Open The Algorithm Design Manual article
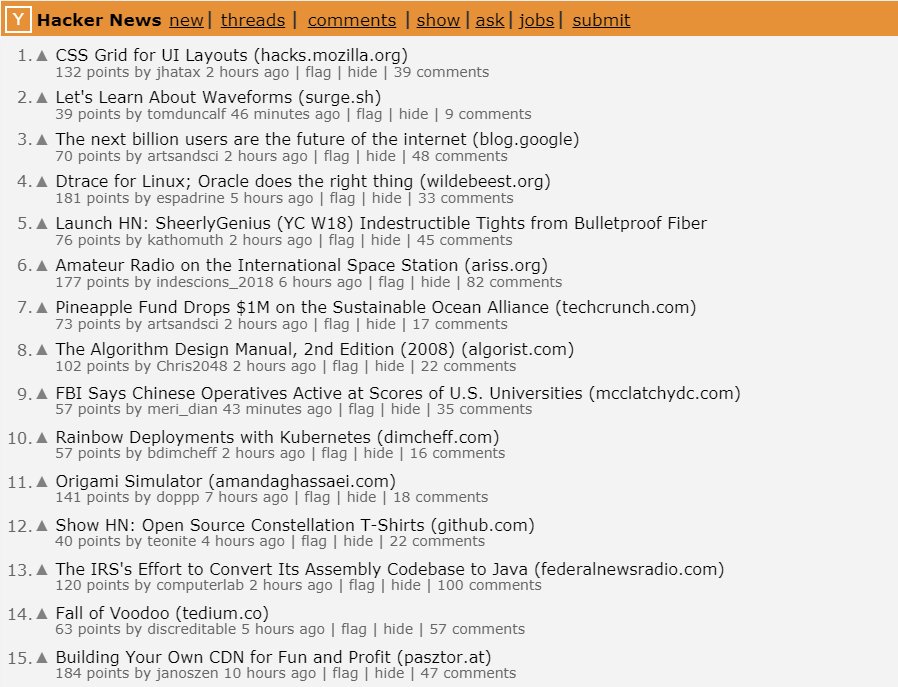Image resolution: width=898 pixels, height=687 pixels. pos(255,349)
